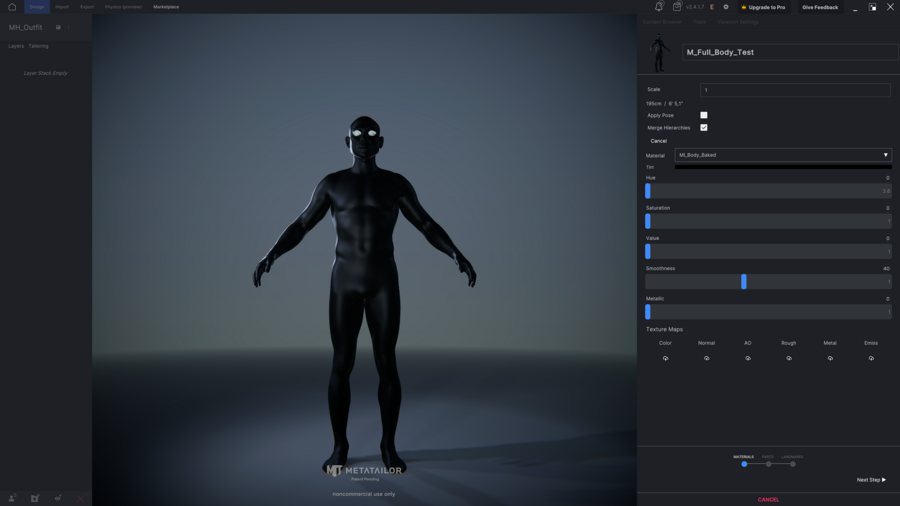
Task: Upload an AO texture map
Action: coord(747,358)
